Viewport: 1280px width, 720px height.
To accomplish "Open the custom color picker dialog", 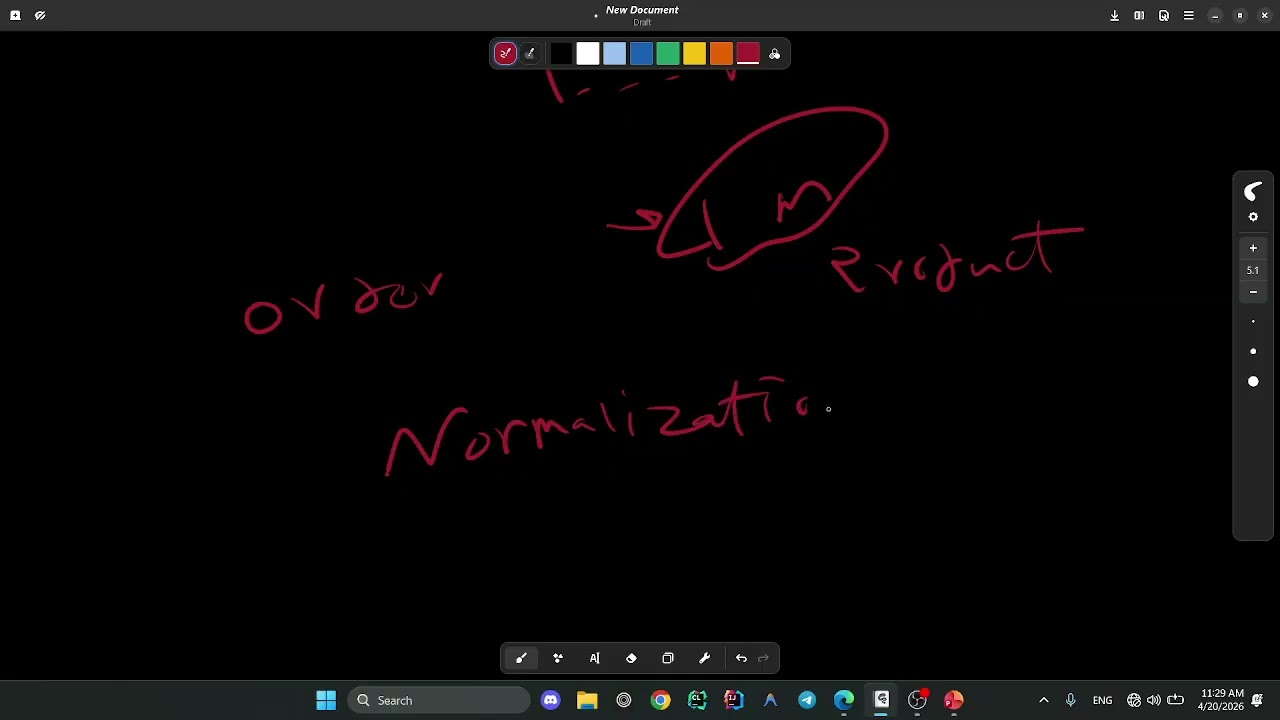I will tap(775, 54).
